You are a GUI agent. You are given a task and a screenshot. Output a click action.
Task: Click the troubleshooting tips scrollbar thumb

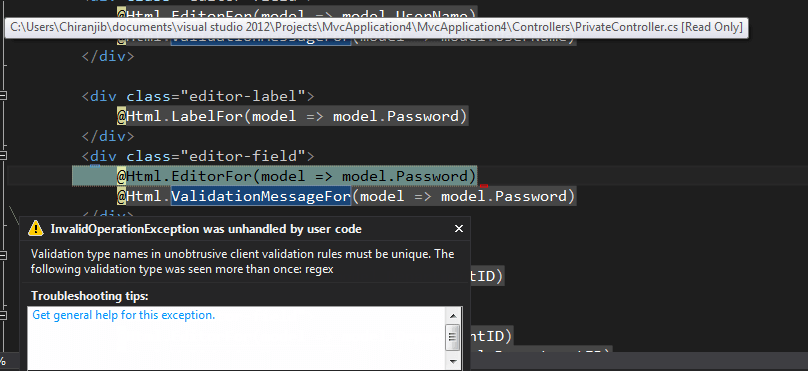click(x=453, y=337)
